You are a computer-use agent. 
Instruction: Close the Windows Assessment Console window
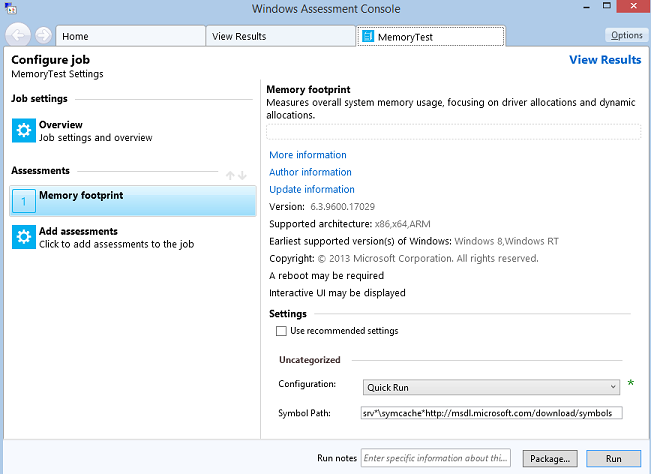coord(633,6)
